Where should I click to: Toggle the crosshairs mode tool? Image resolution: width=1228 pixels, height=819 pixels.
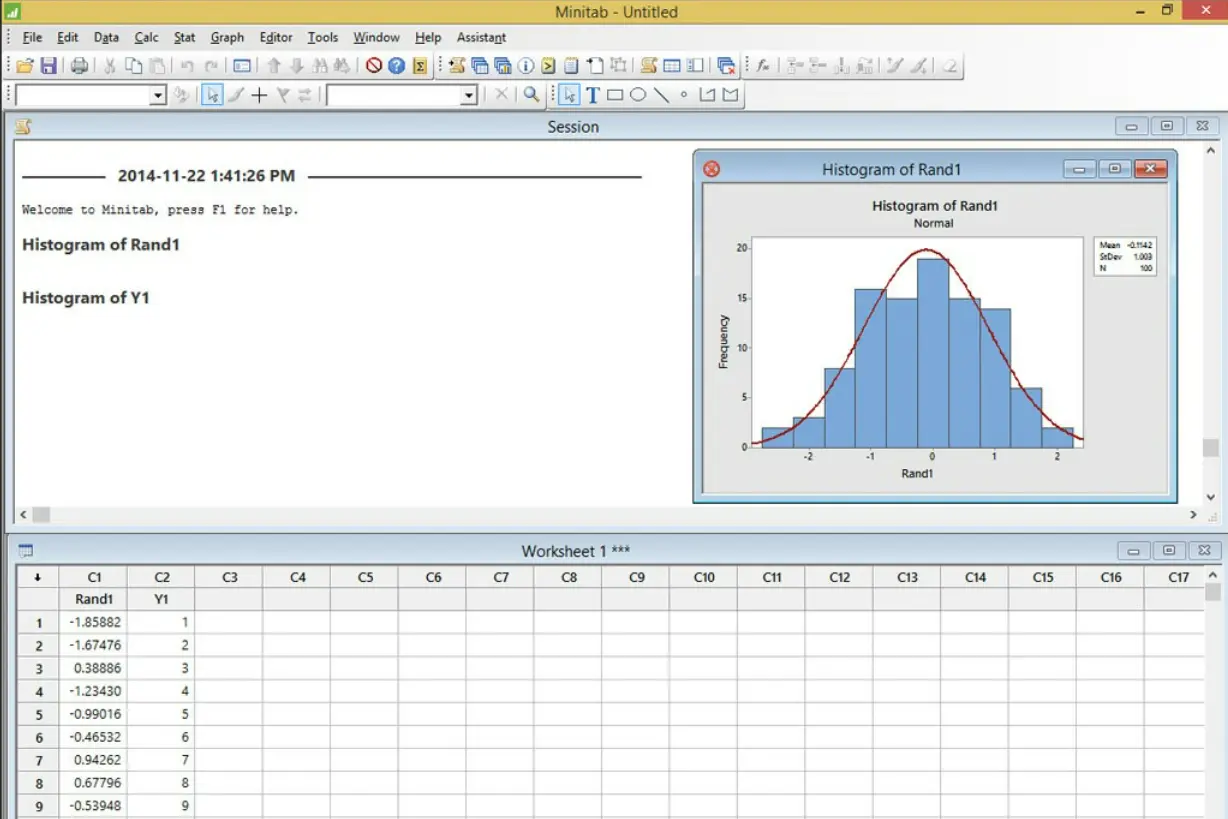(259, 95)
